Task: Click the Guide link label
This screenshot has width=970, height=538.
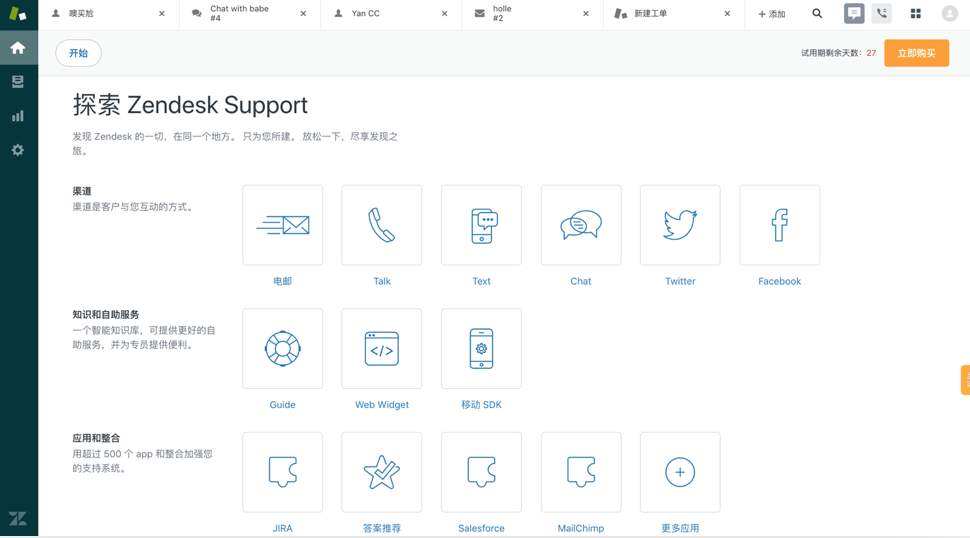Action: [x=283, y=405]
